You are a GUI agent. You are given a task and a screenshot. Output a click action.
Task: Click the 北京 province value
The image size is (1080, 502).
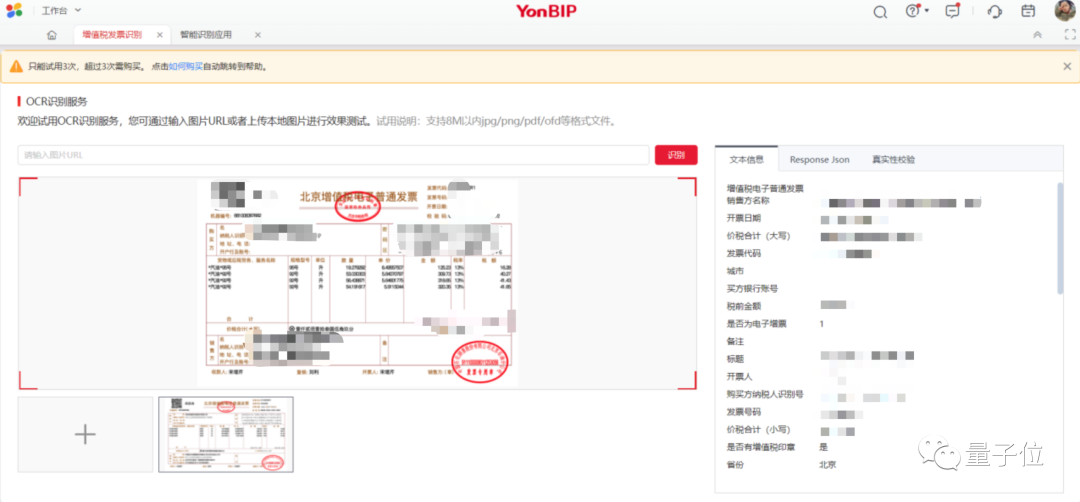(827, 465)
